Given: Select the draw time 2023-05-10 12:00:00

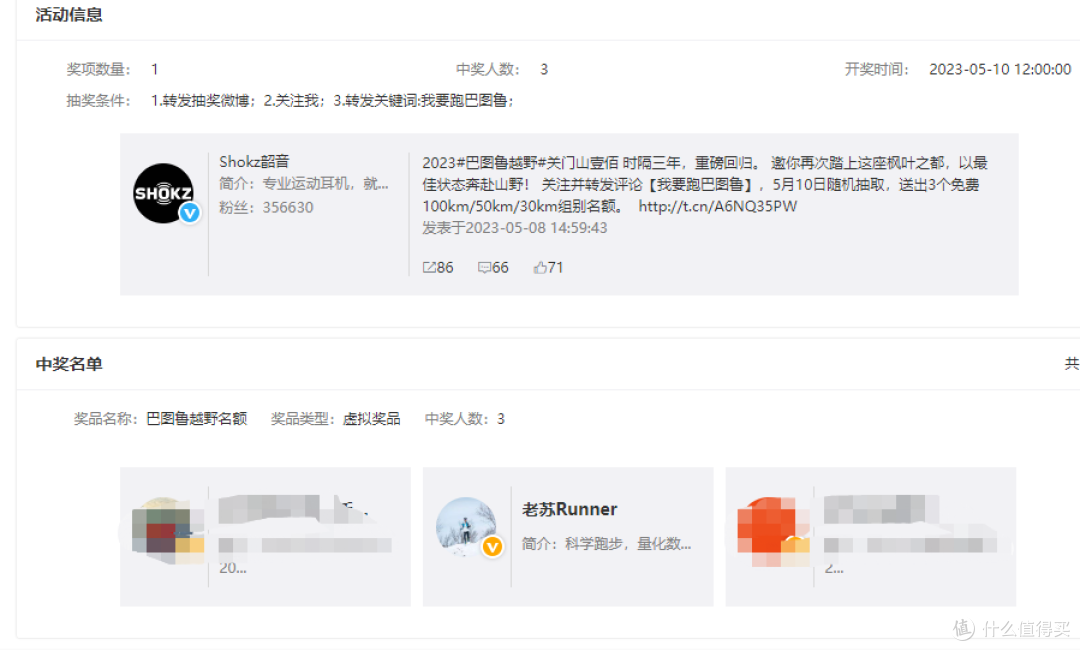Looking at the screenshot, I should point(999,70).
